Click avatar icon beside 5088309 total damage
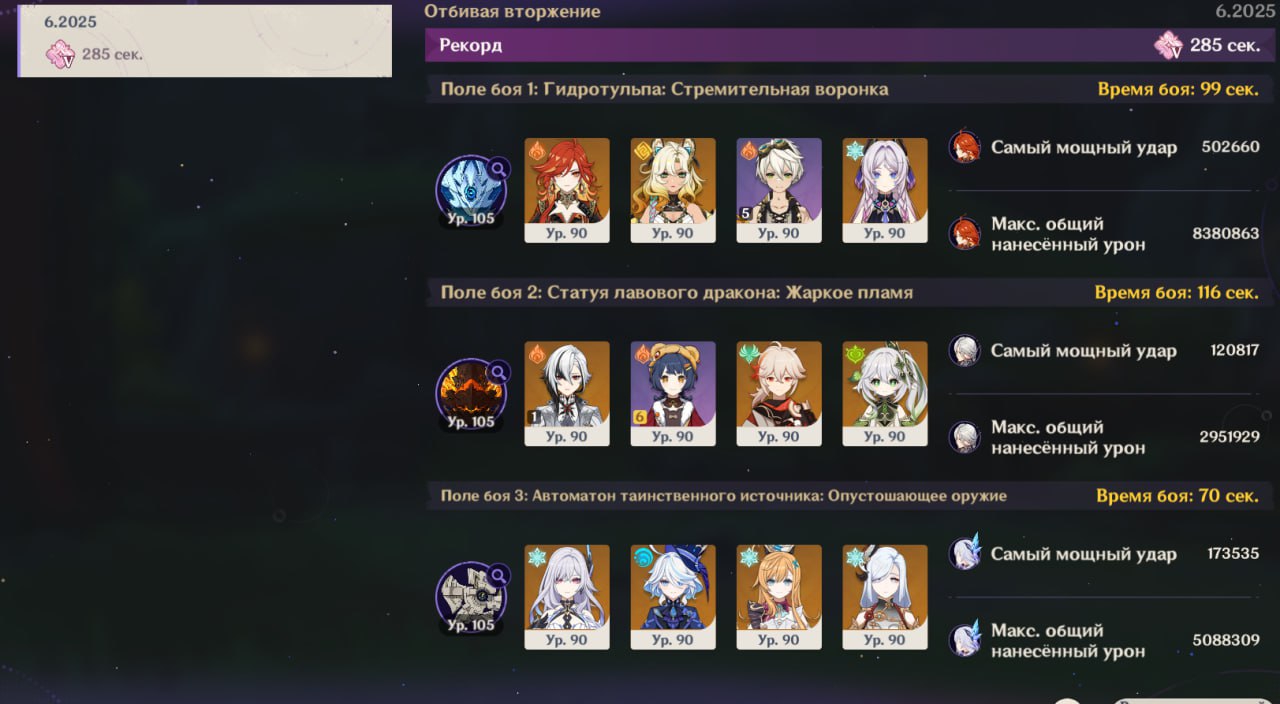 [964, 640]
